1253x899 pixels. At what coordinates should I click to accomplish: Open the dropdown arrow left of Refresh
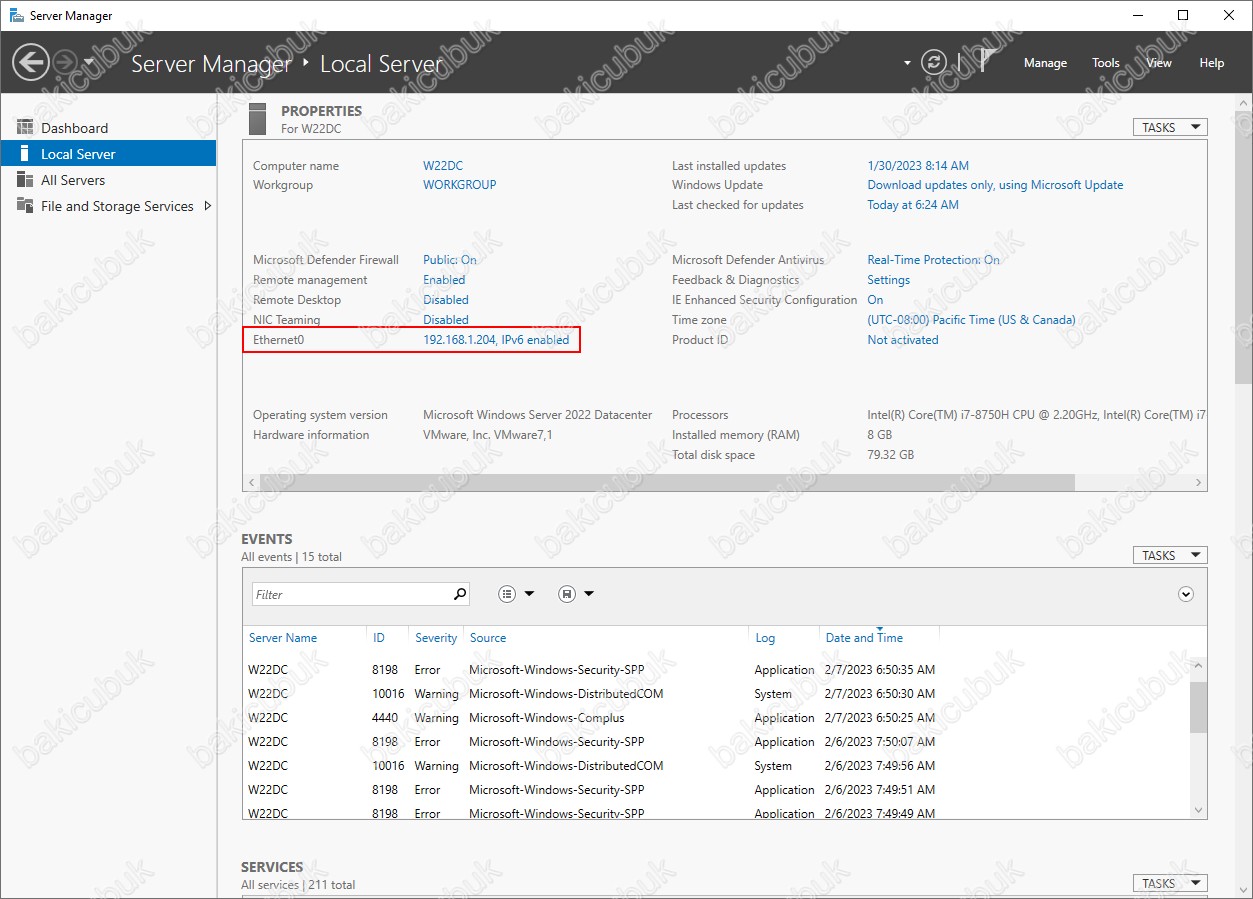[x=908, y=63]
